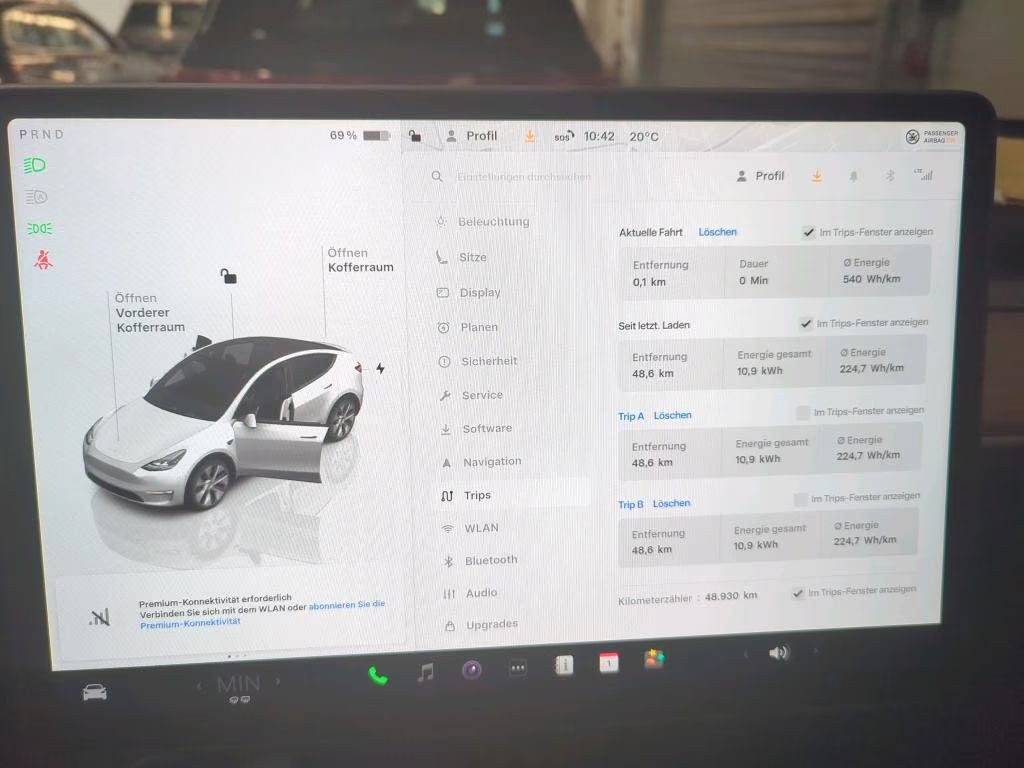Decrease temperature with left arrow near MIN

pos(200,686)
